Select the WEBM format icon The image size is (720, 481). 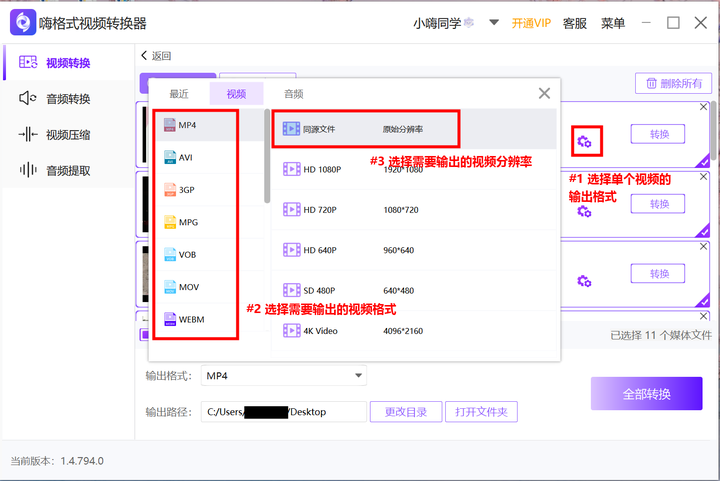pos(170,319)
